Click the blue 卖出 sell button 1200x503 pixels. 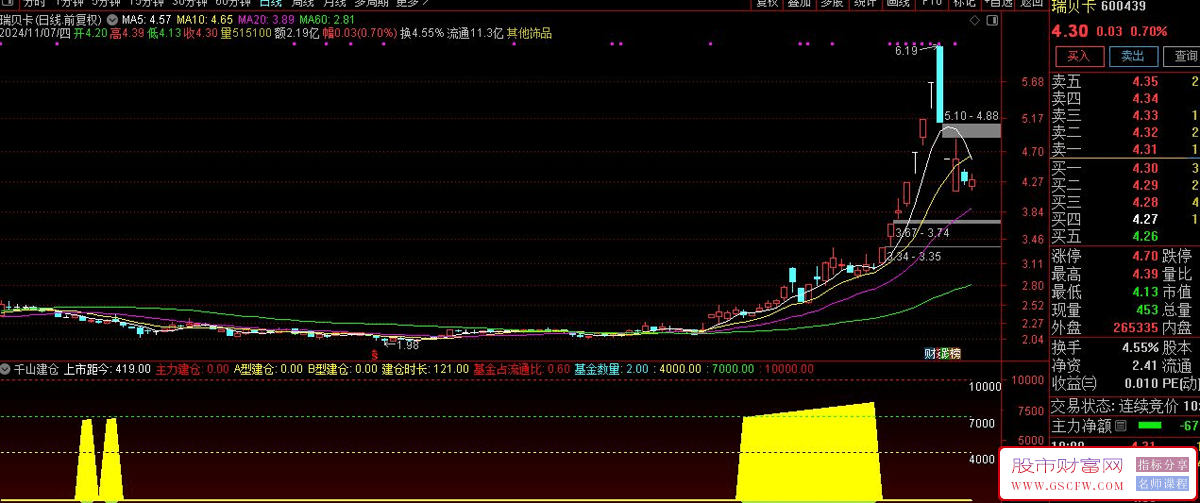pos(1133,56)
